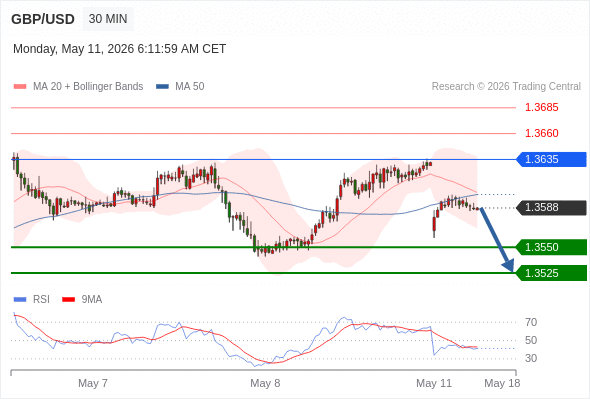Click the date line Monday, May 11, 2026
590x400 pixels.
(119, 49)
